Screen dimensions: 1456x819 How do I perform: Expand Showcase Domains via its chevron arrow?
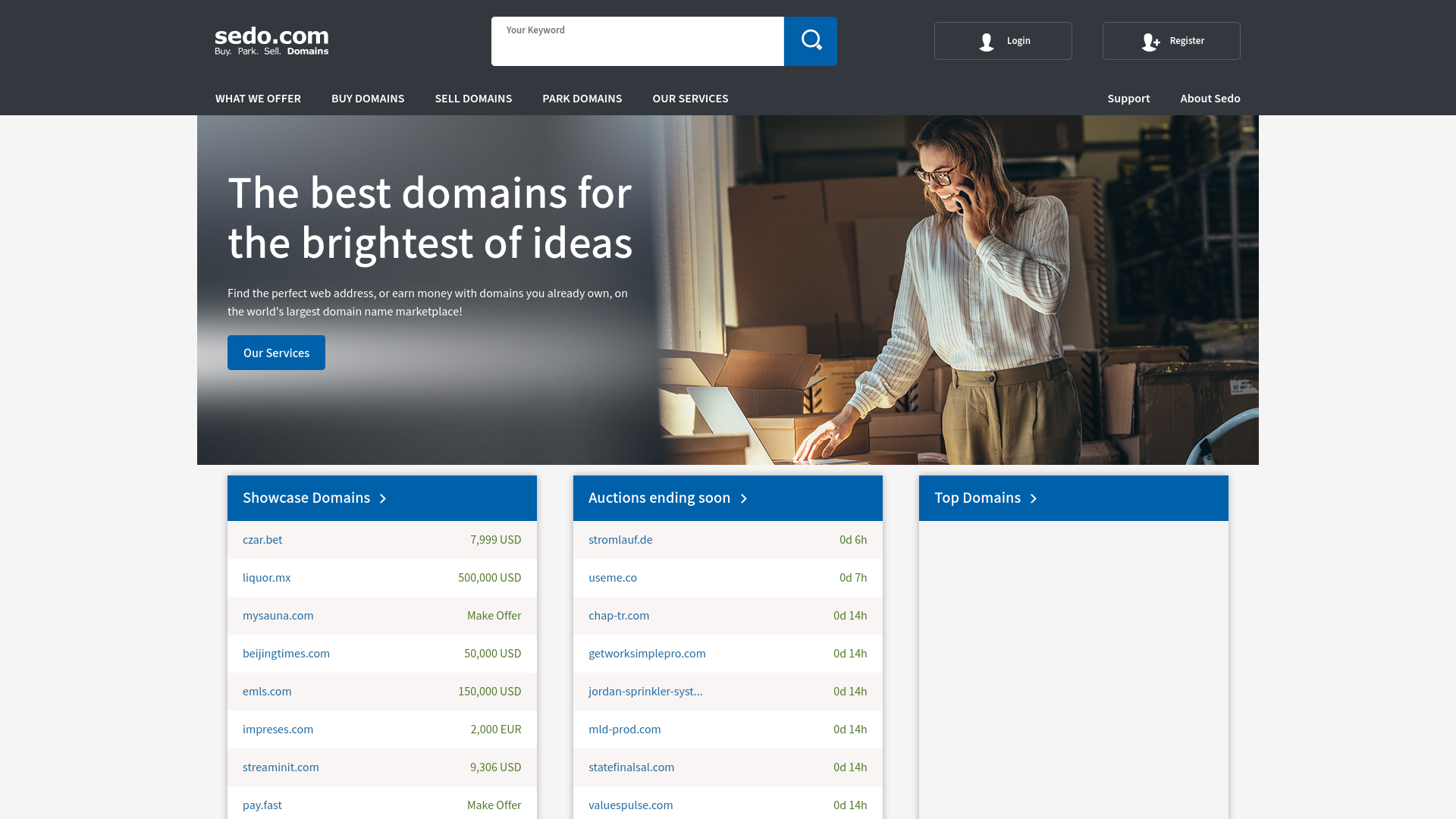point(383,498)
